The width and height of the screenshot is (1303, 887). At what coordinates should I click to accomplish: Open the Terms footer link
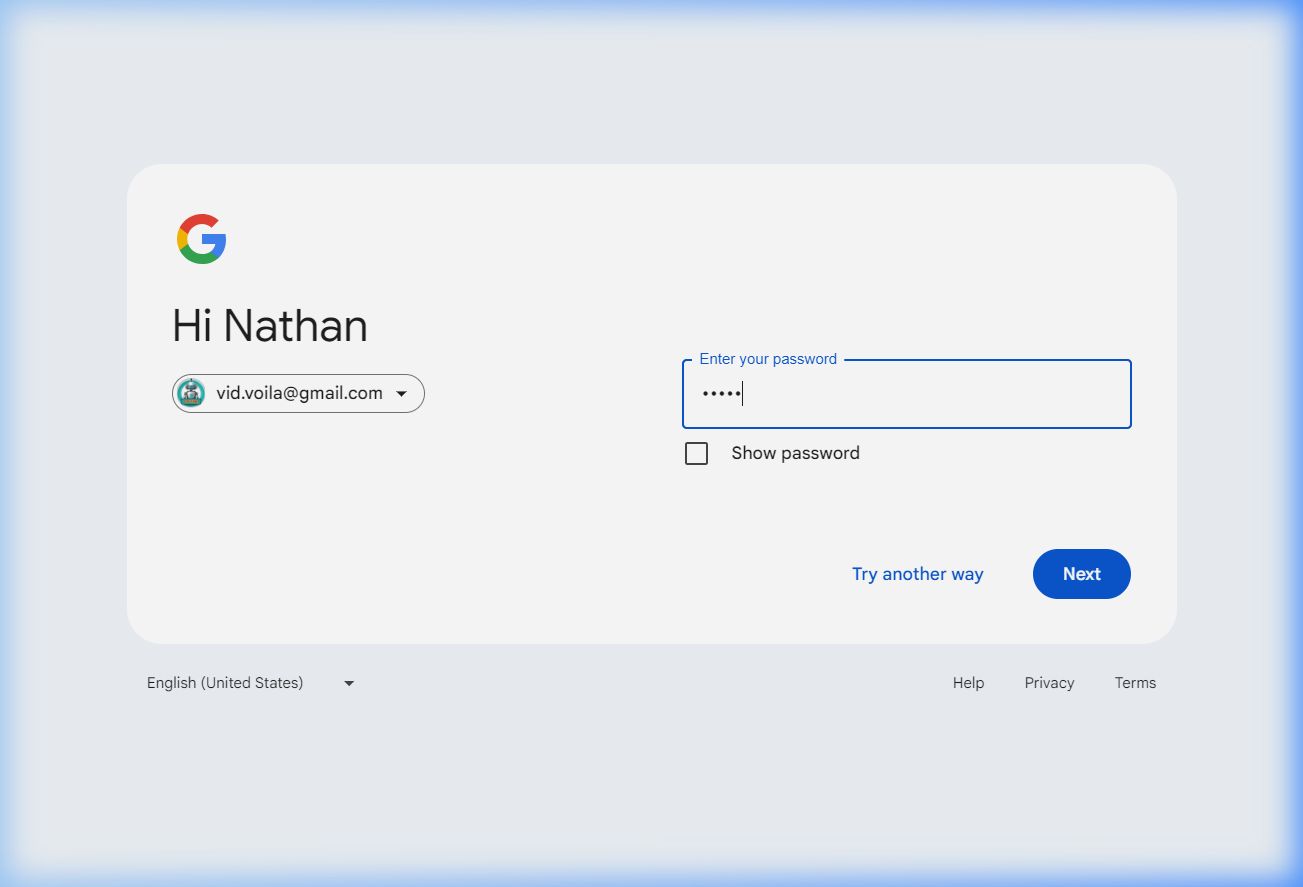click(x=1135, y=683)
